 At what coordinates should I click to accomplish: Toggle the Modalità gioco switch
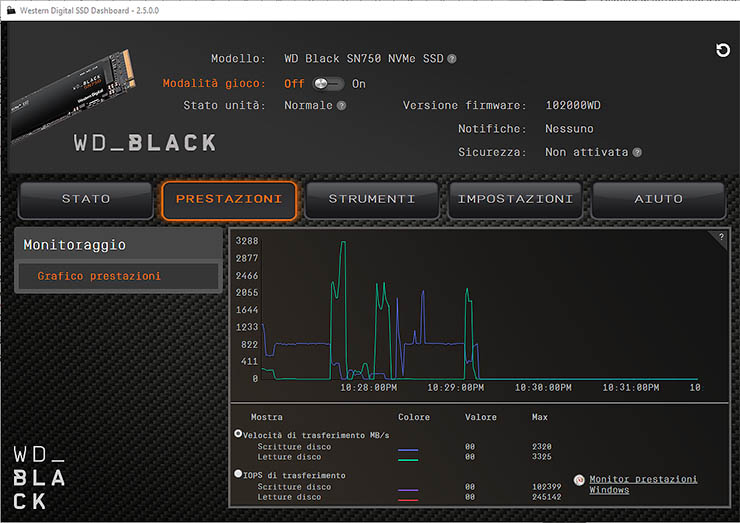pos(328,84)
